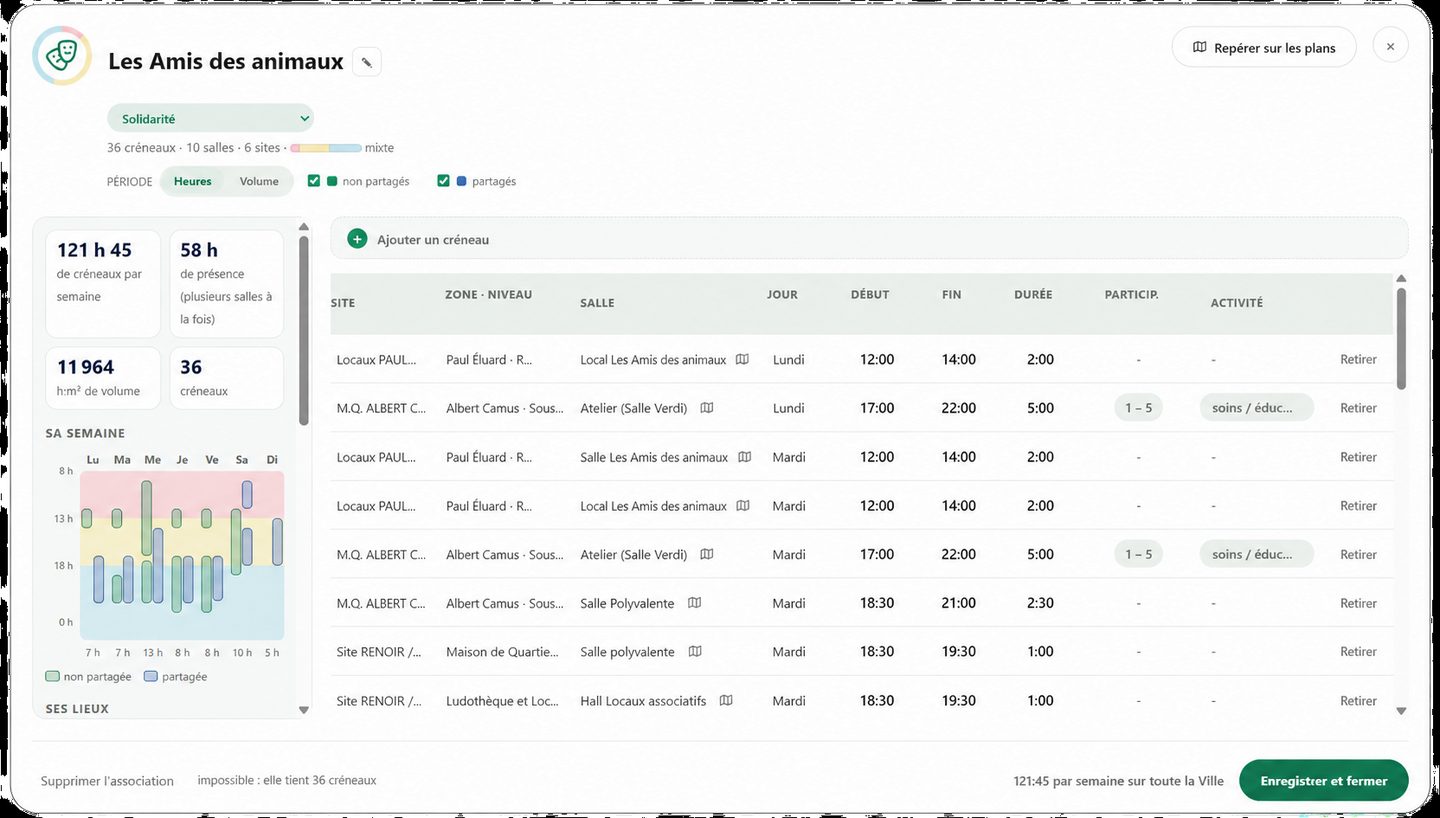Click the créneaux table vertical scrollbar

1401,338
